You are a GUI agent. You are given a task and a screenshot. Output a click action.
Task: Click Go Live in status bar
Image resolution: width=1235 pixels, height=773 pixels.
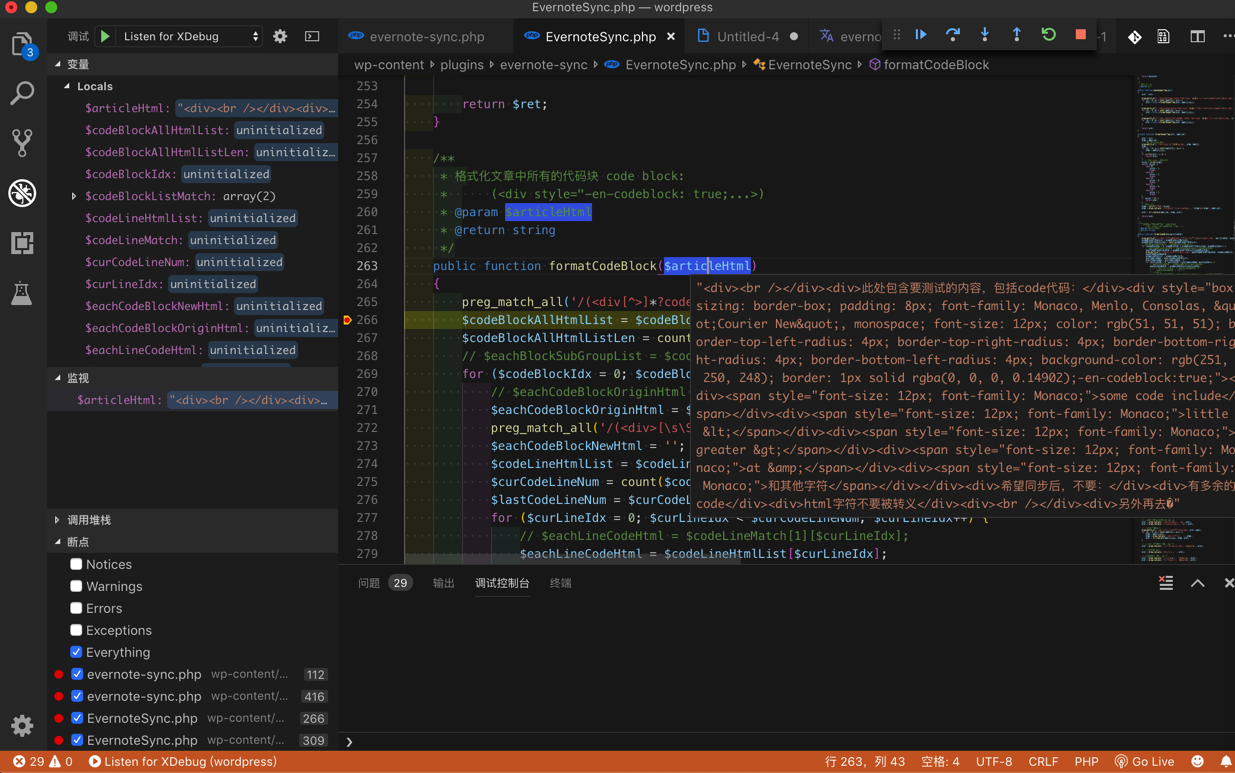[1145, 761]
